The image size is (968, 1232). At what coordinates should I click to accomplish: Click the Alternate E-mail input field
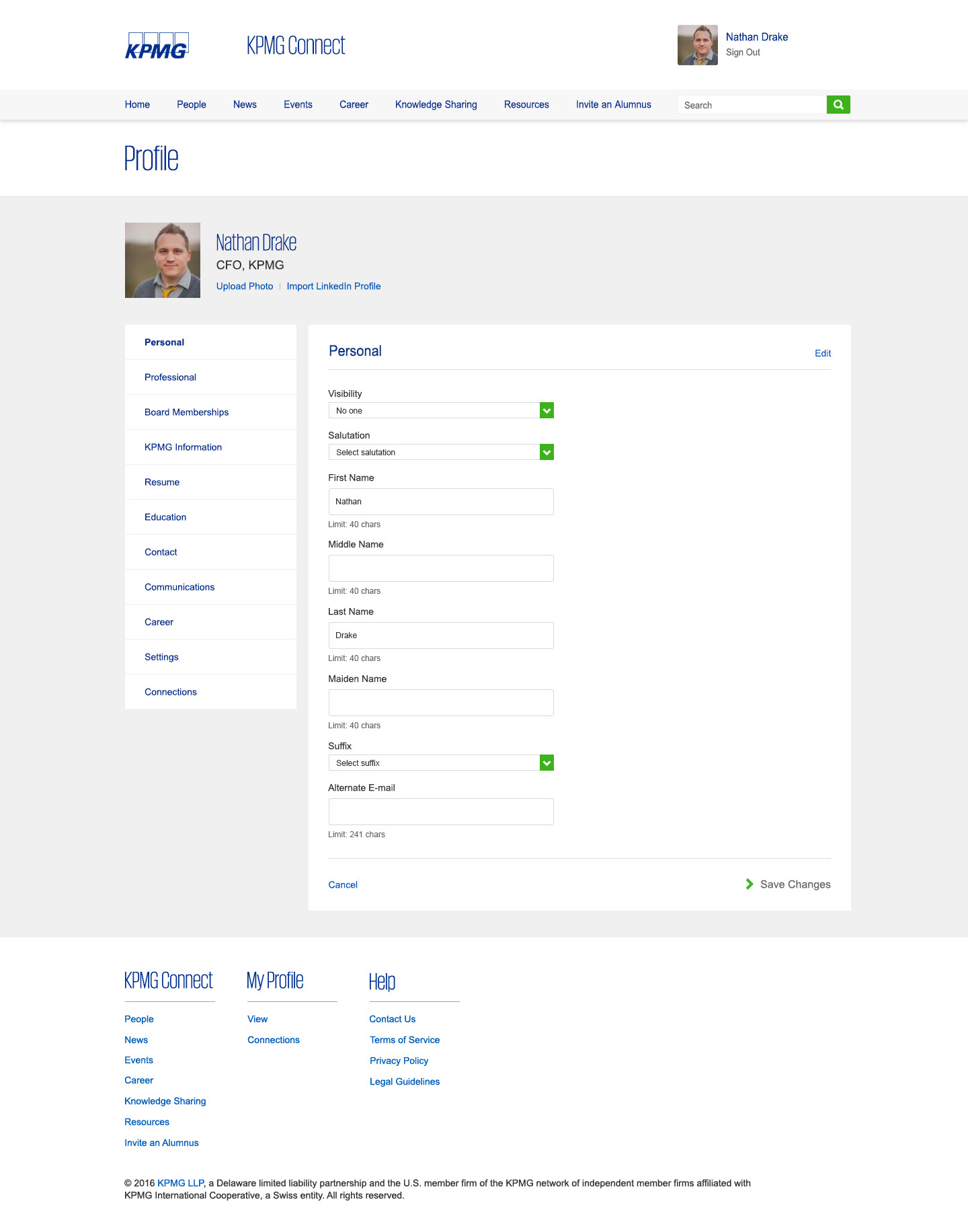click(441, 812)
